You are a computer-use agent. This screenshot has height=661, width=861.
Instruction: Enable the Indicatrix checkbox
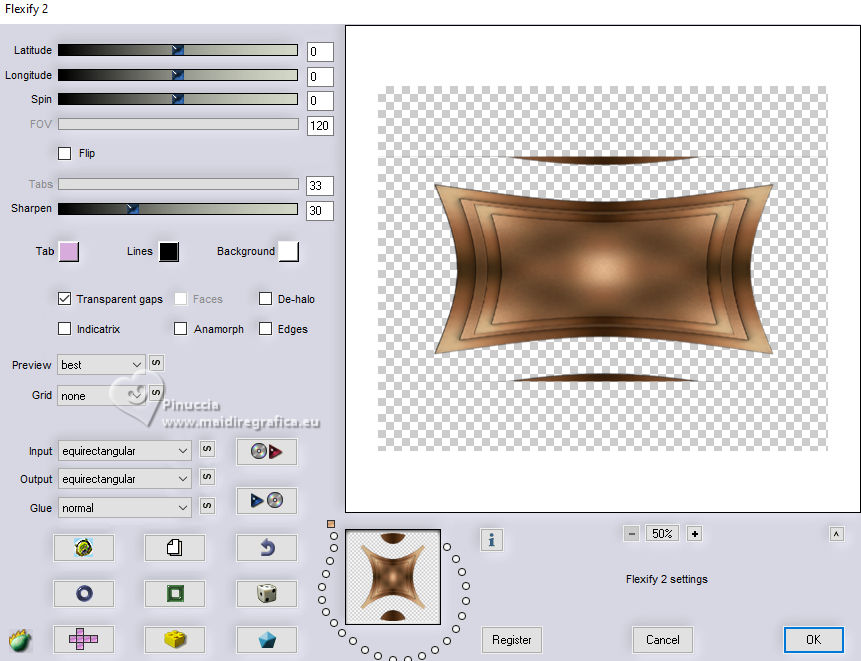point(64,328)
